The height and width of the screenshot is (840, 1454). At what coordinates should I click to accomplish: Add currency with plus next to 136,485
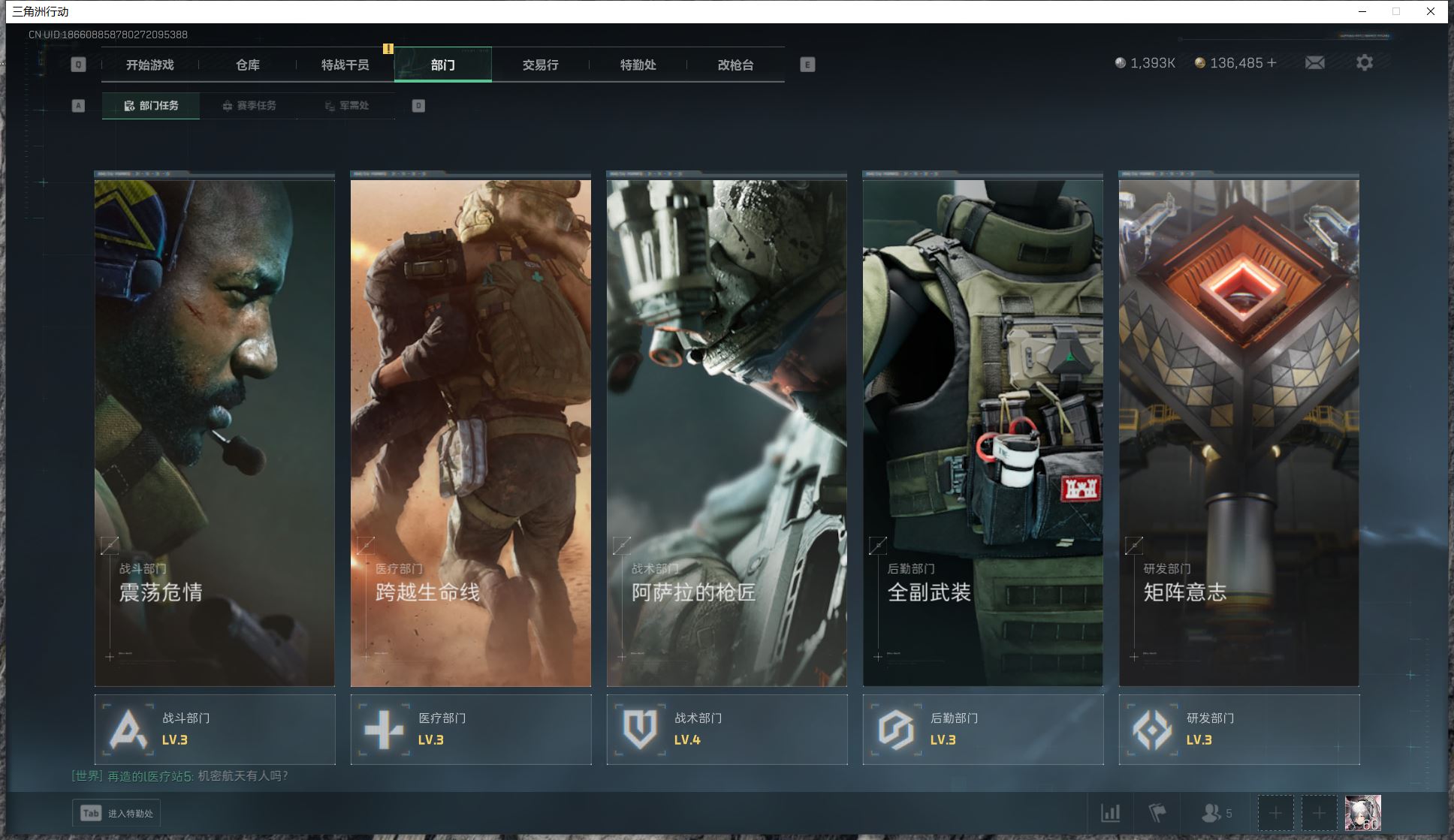(1271, 63)
